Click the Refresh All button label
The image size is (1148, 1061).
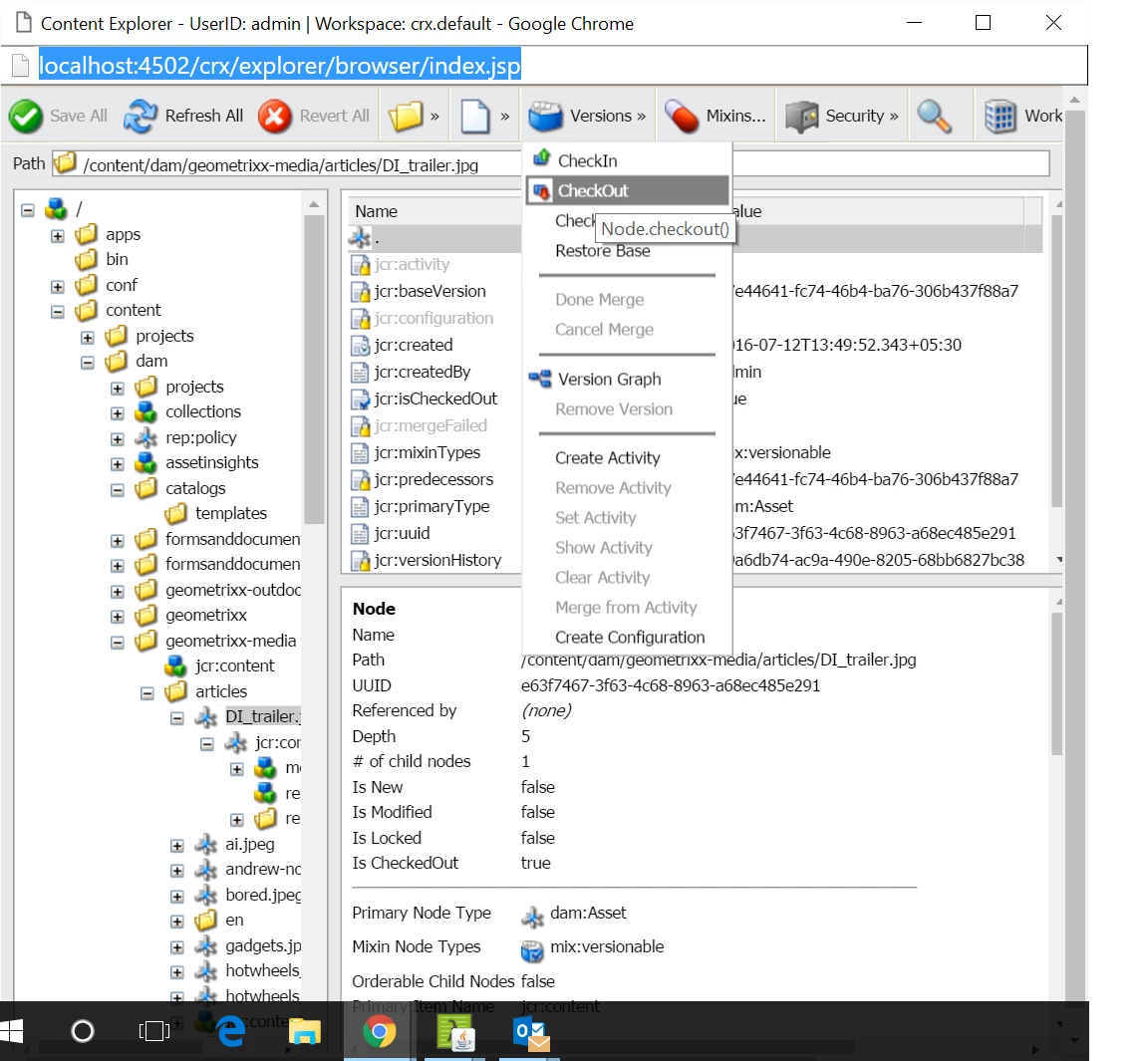point(203,116)
